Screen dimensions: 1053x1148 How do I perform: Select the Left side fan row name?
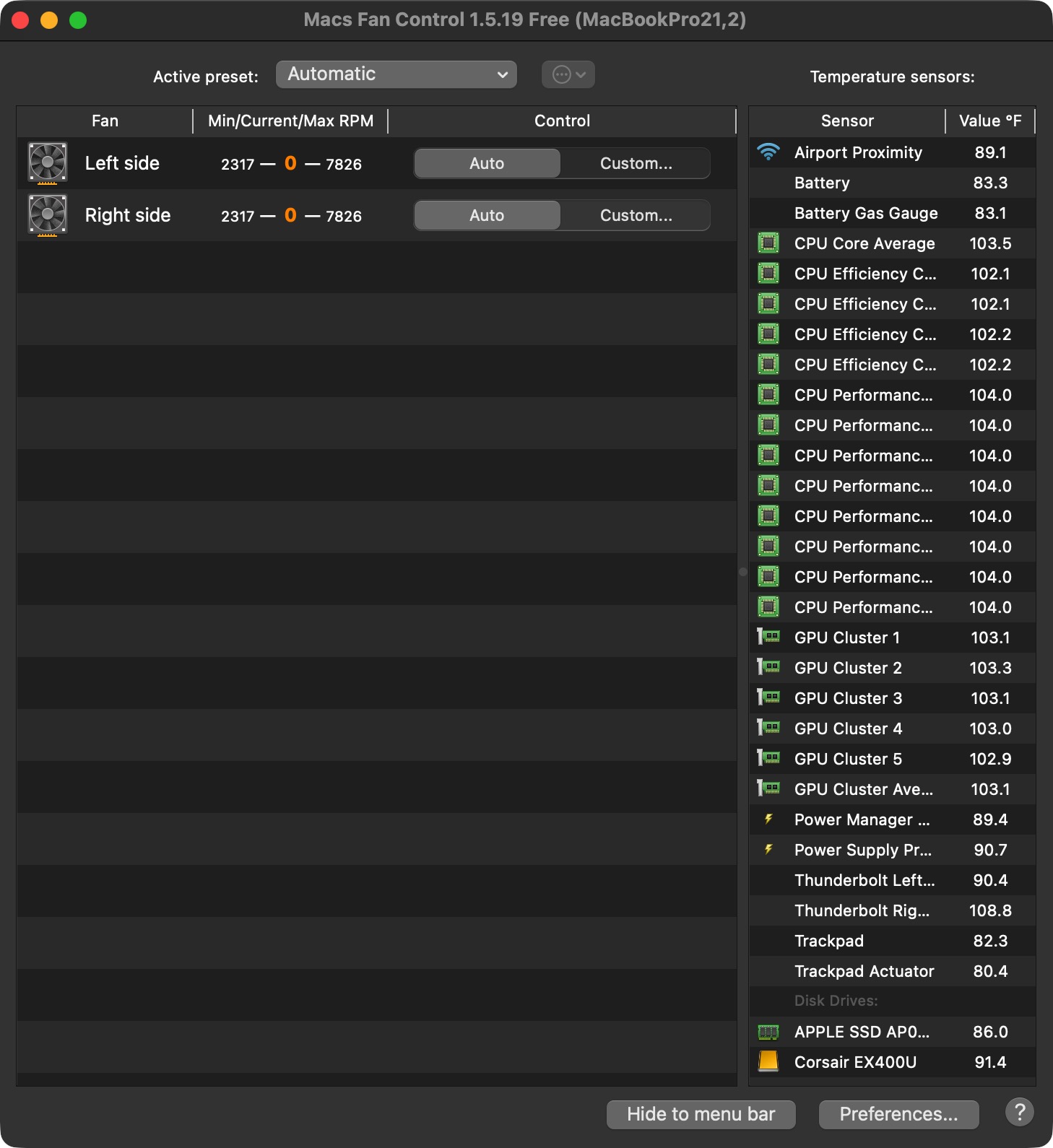click(122, 163)
